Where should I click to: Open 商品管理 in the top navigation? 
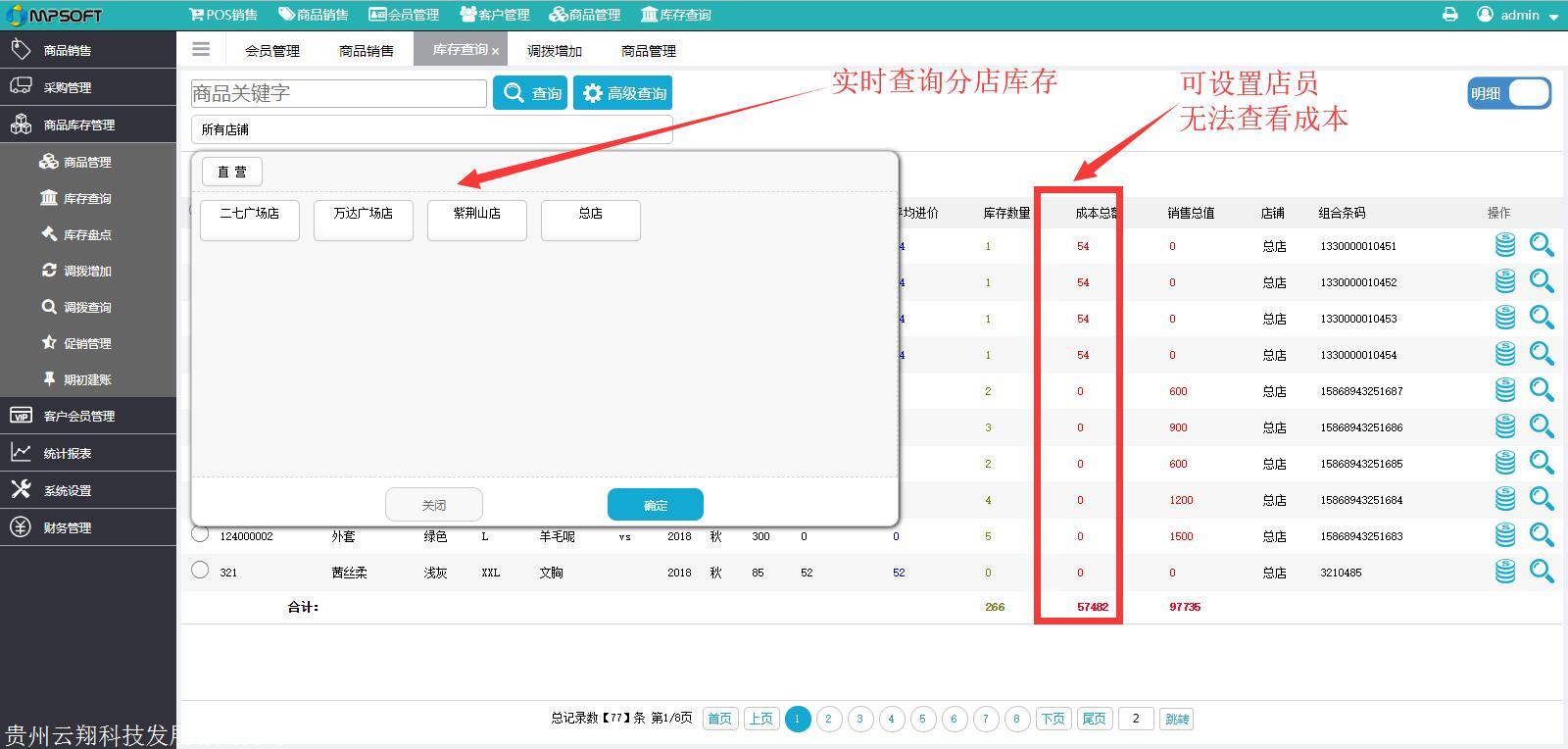click(x=585, y=15)
